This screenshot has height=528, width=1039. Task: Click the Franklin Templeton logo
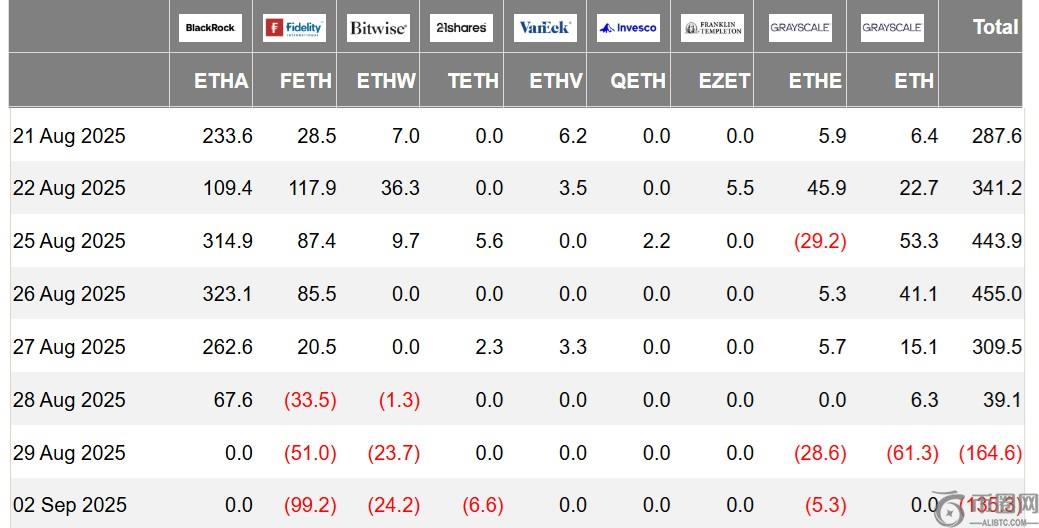[712, 28]
